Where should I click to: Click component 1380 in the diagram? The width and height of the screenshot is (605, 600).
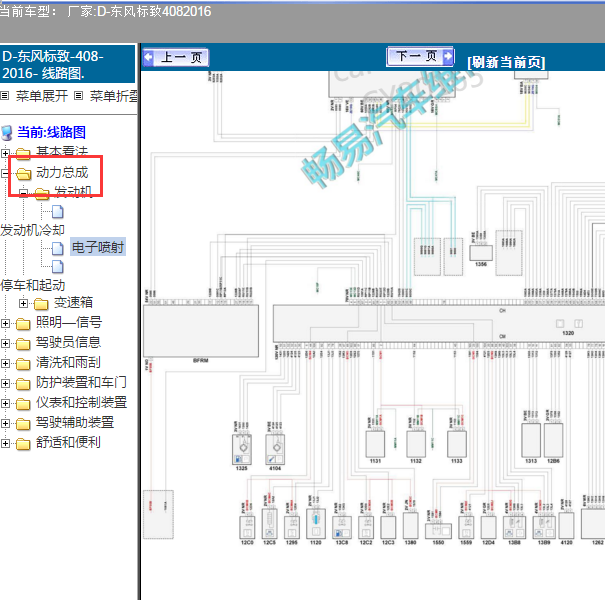(x=411, y=525)
